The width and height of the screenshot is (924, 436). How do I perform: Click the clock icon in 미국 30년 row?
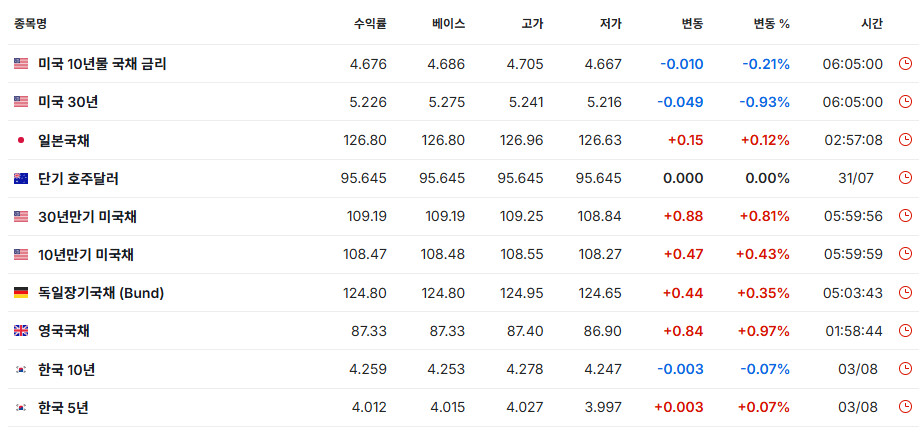click(x=905, y=102)
